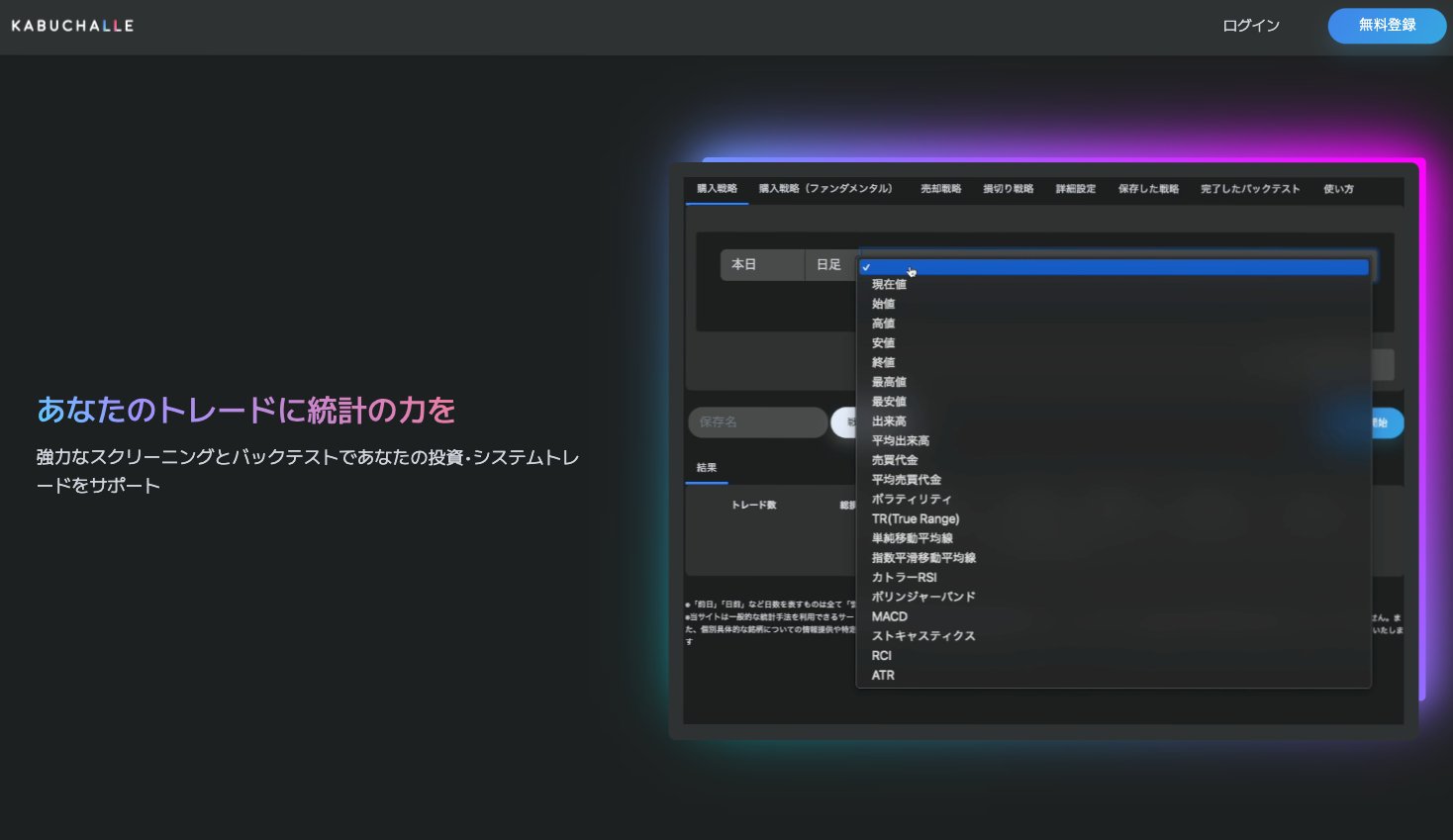The image size is (1453, 840).
Task: Go to the 完了したバックテスト tab
Action: tap(1250, 189)
